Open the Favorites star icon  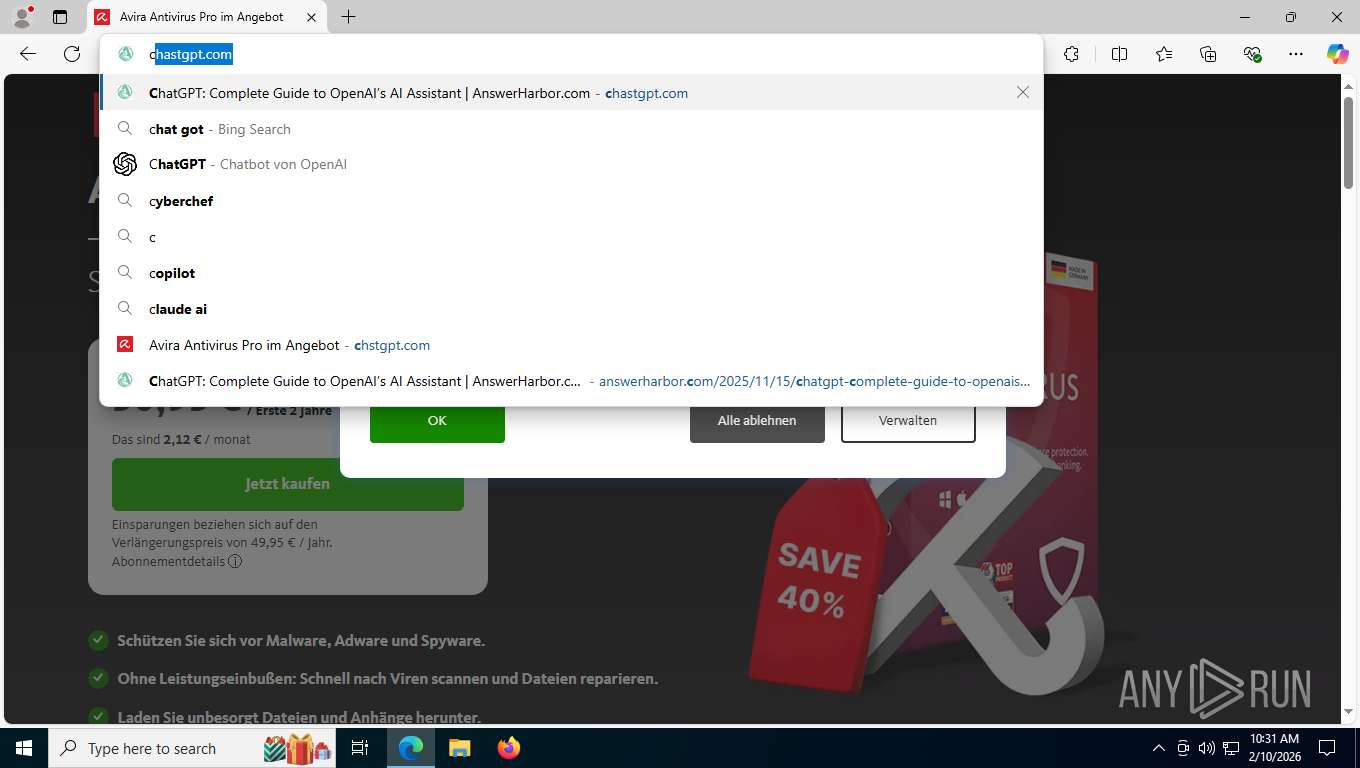1164,54
